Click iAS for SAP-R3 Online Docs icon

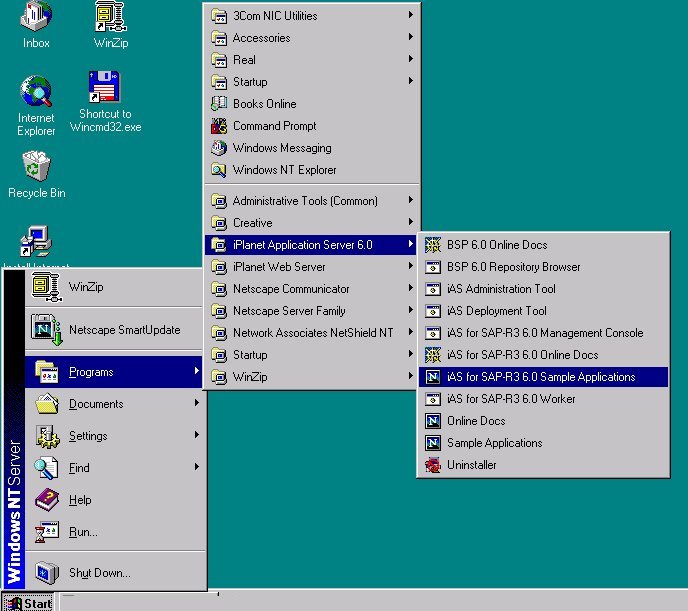click(x=433, y=355)
